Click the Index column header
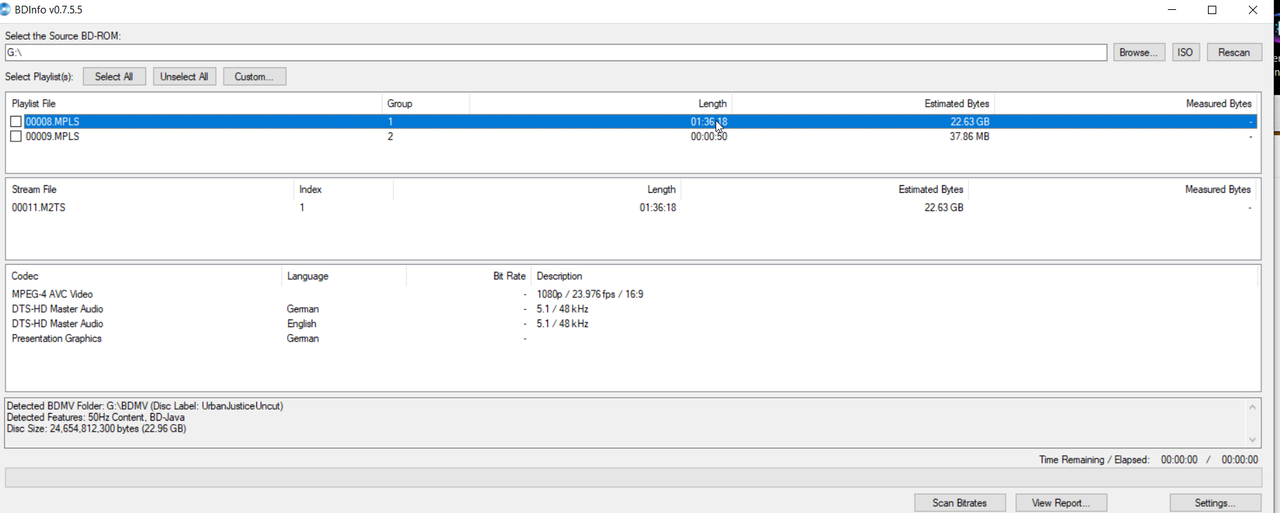The width and height of the screenshot is (1280, 513). 343,189
